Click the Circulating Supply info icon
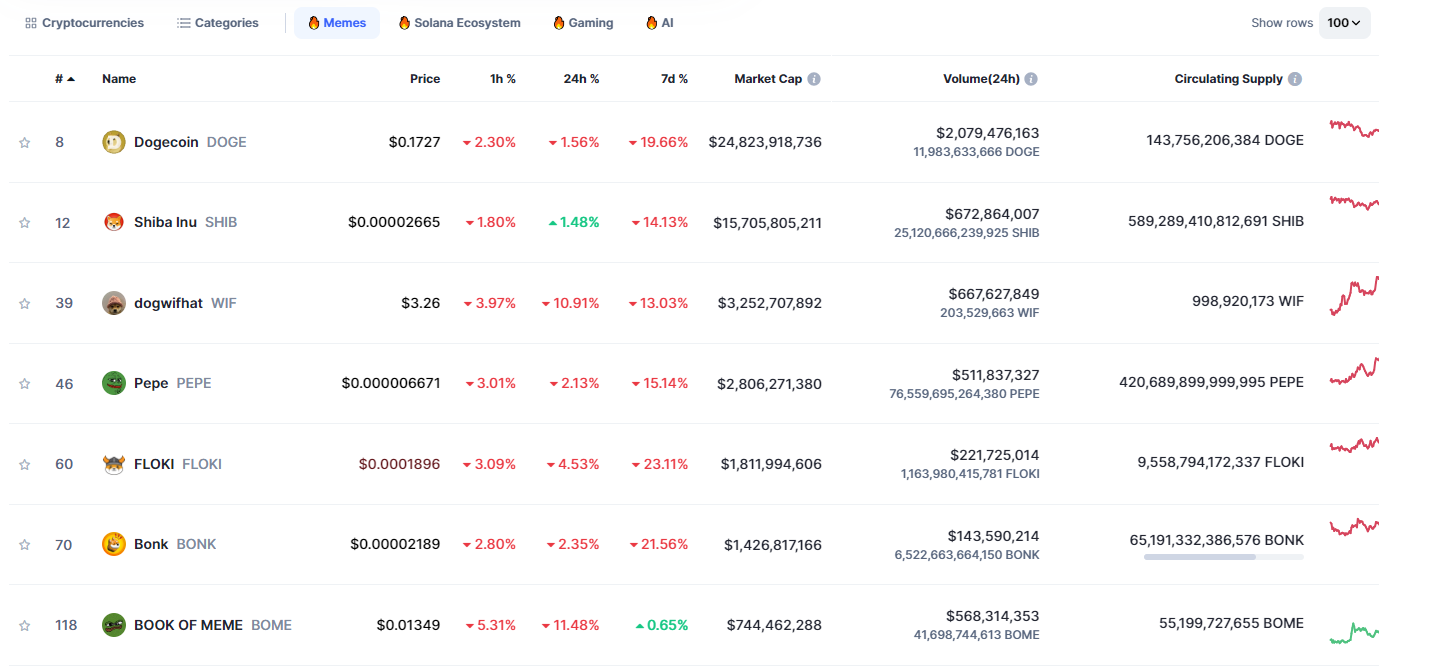Image resolution: width=1435 pixels, height=667 pixels. 1295,79
